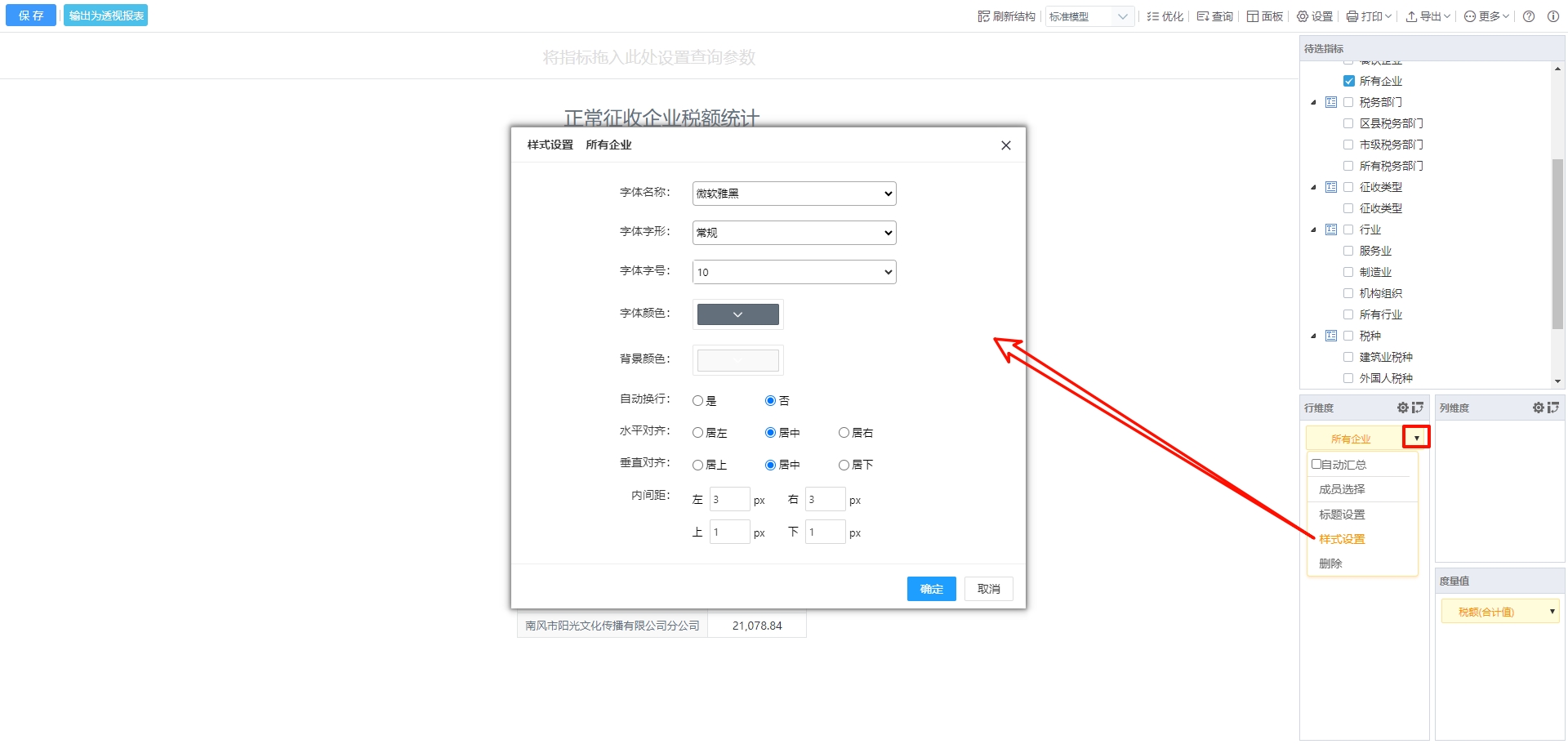Select 标题设置 in the dimension menu
This screenshot has width=1568, height=744.
(1342, 515)
